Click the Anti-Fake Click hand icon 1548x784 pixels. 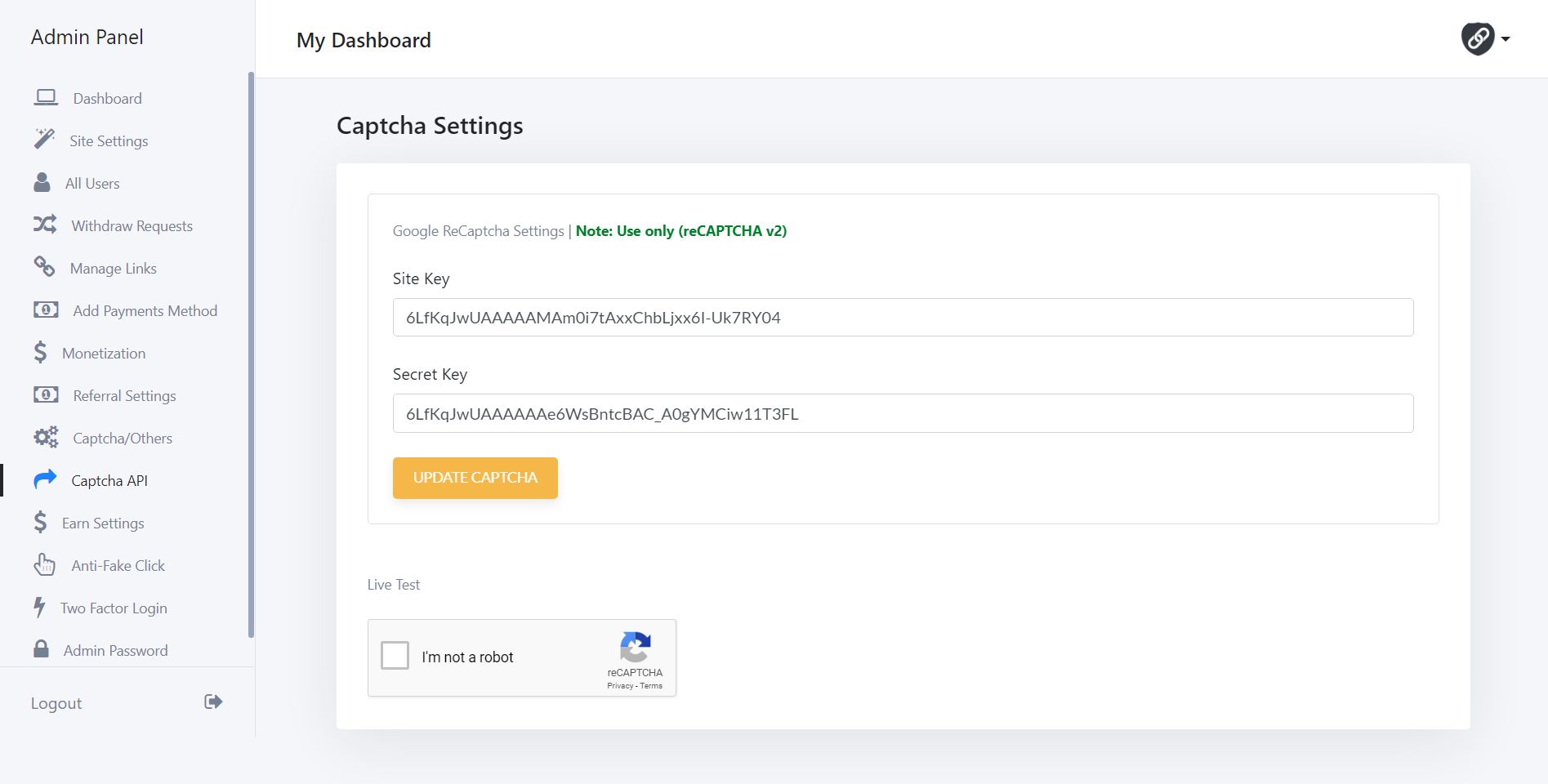[44, 565]
